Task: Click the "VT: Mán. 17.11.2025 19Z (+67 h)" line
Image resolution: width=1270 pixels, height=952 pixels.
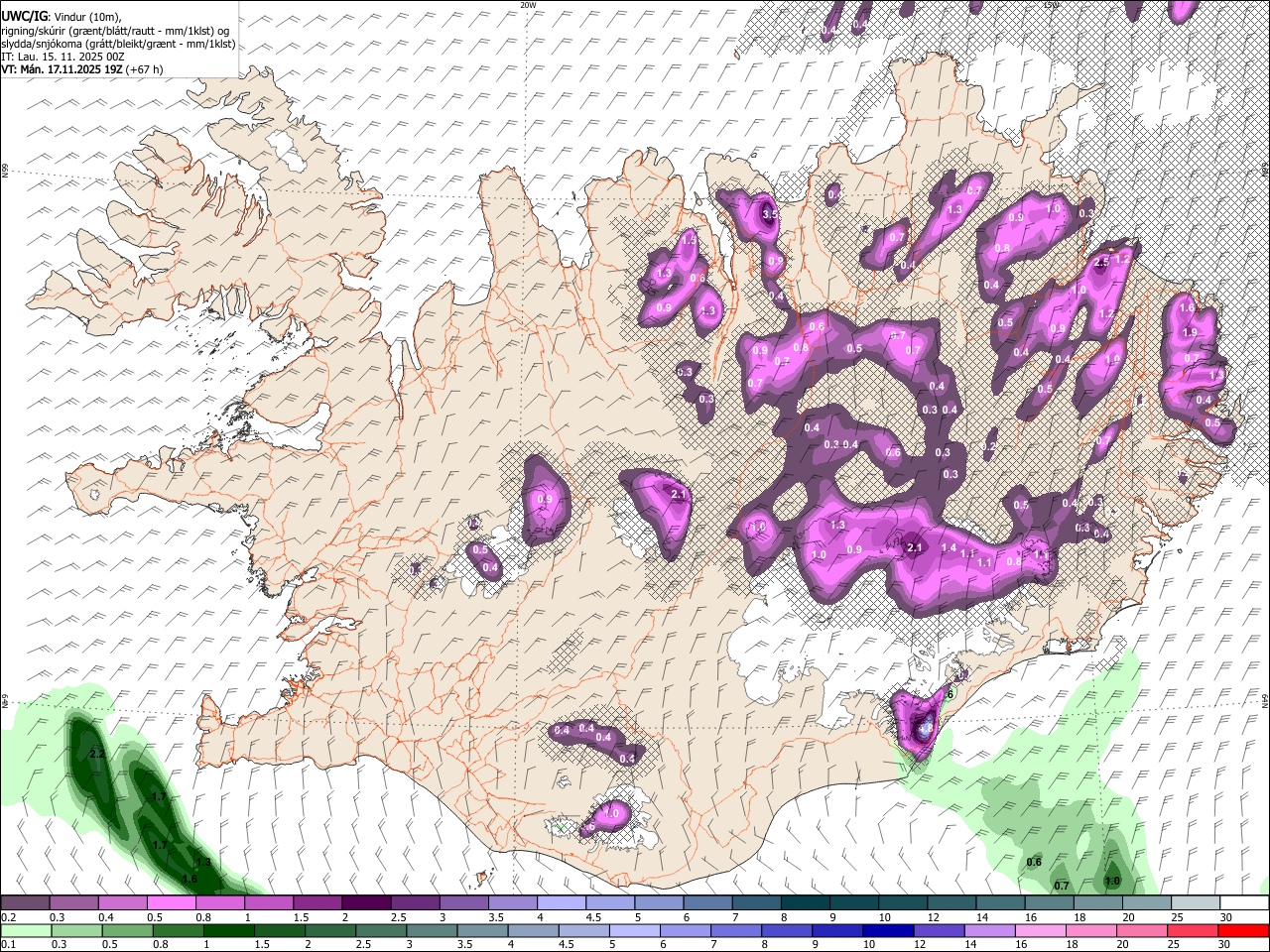Action: click(82, 69)
